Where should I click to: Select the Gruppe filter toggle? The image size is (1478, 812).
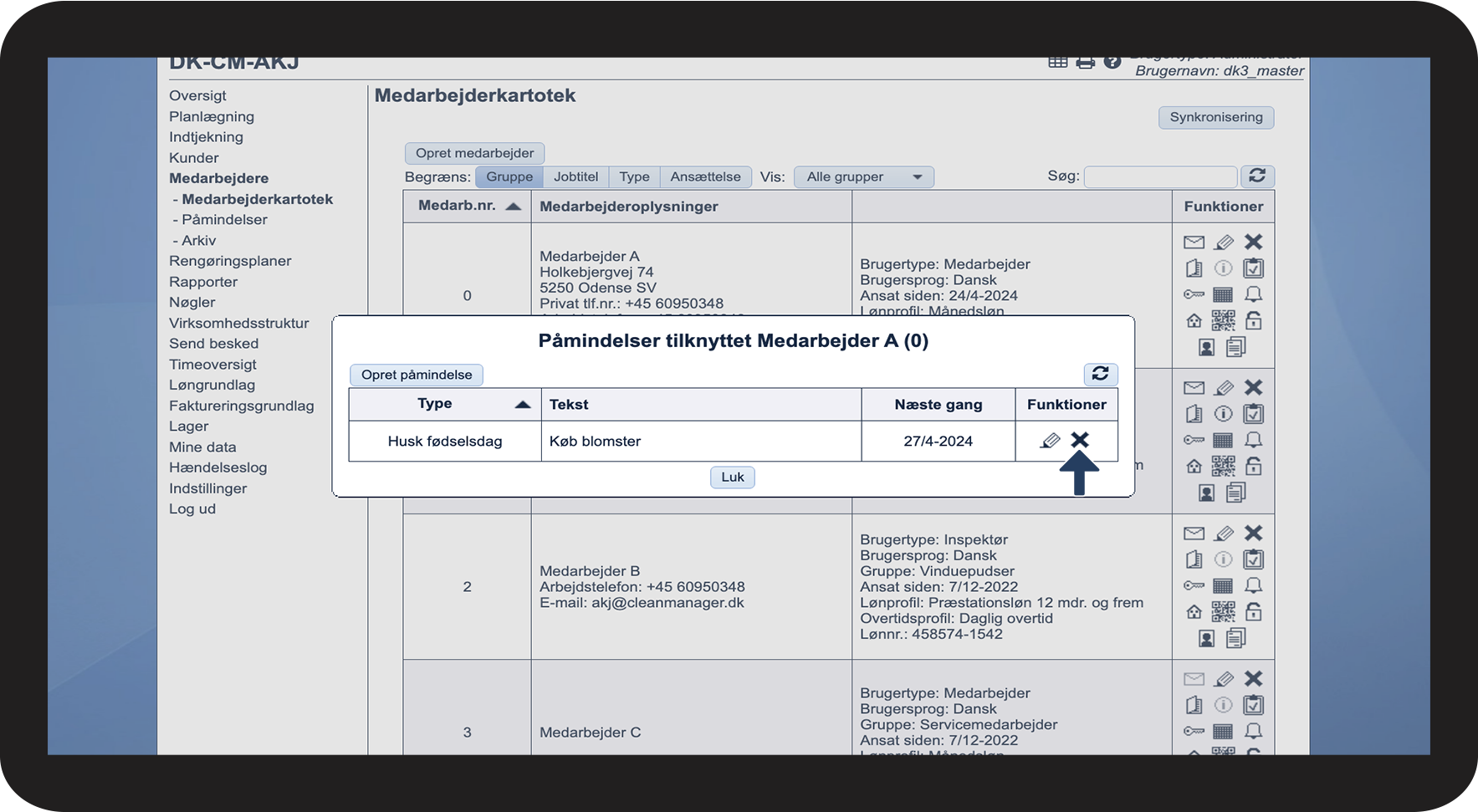[509, 176]
